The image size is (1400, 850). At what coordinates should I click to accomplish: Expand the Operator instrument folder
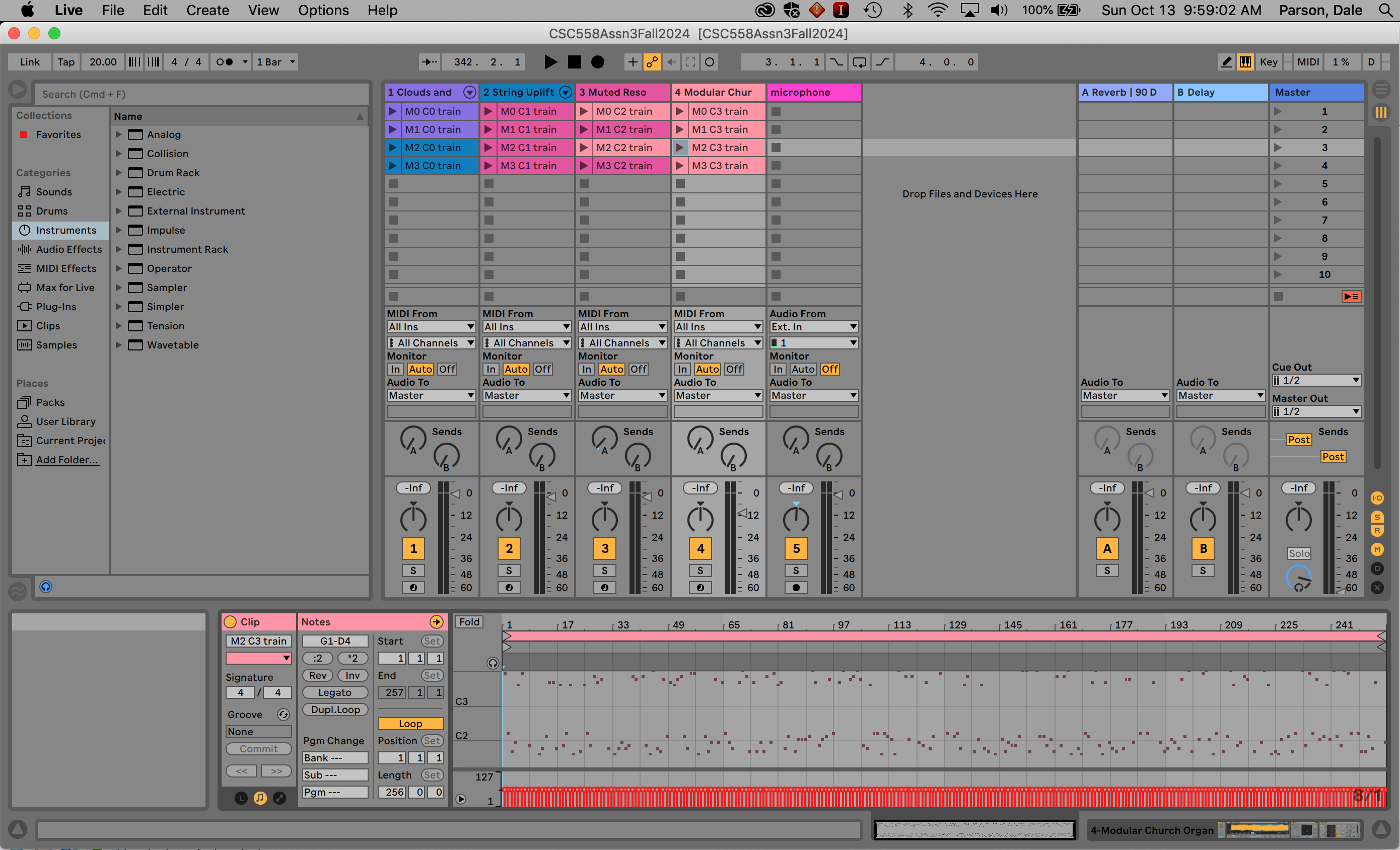pyautogui.click(x=119, y=269)
